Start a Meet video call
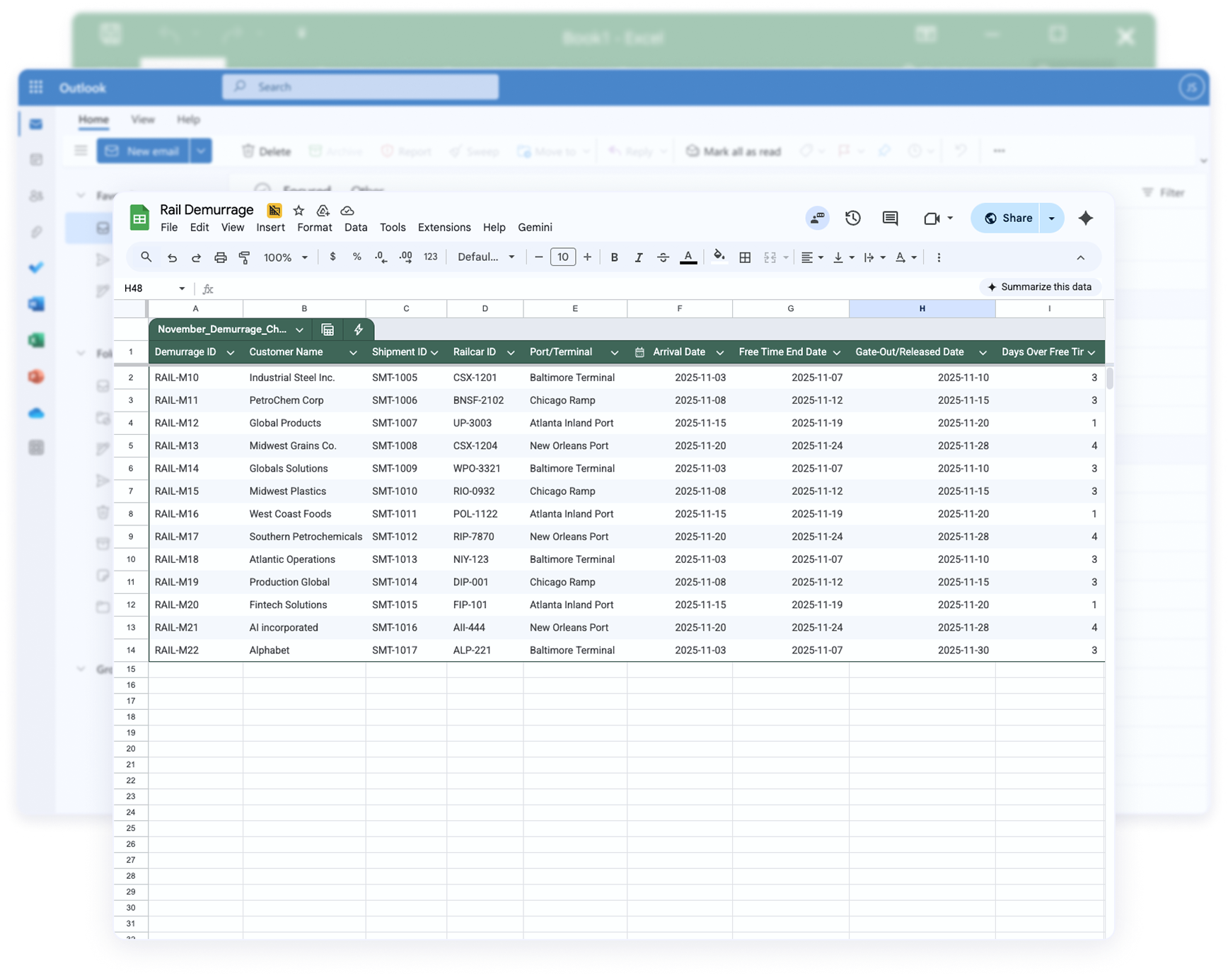The height and width of the screenshot is (980, 1228). point(932,218)
